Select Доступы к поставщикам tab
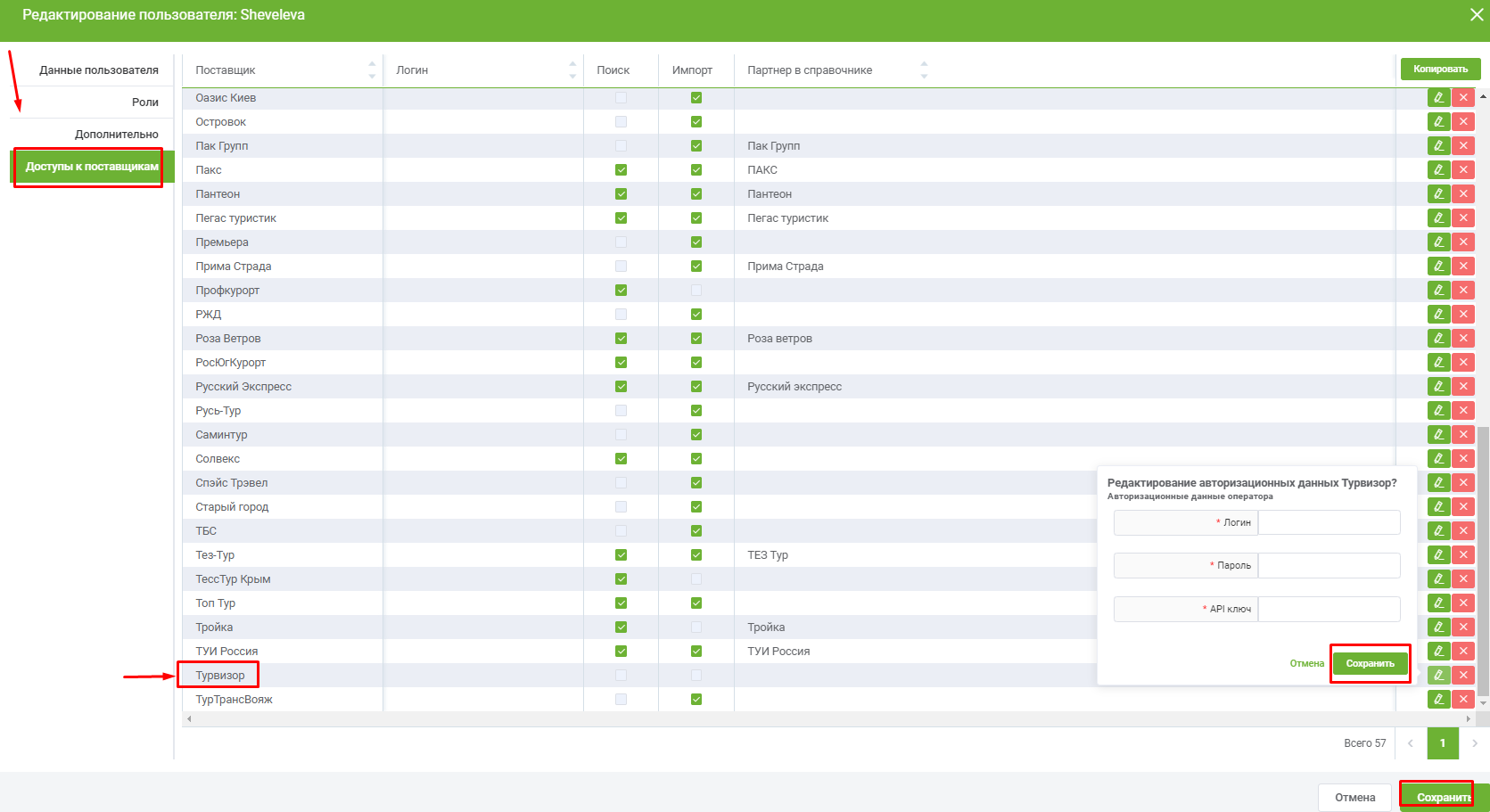The image size is (1490, 812). click(92, 167)
